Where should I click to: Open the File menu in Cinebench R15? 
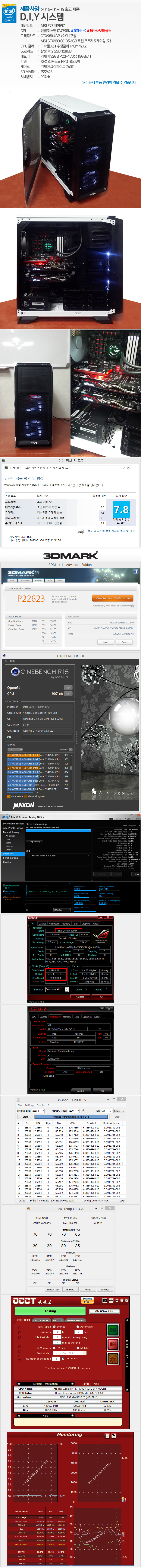6,661
